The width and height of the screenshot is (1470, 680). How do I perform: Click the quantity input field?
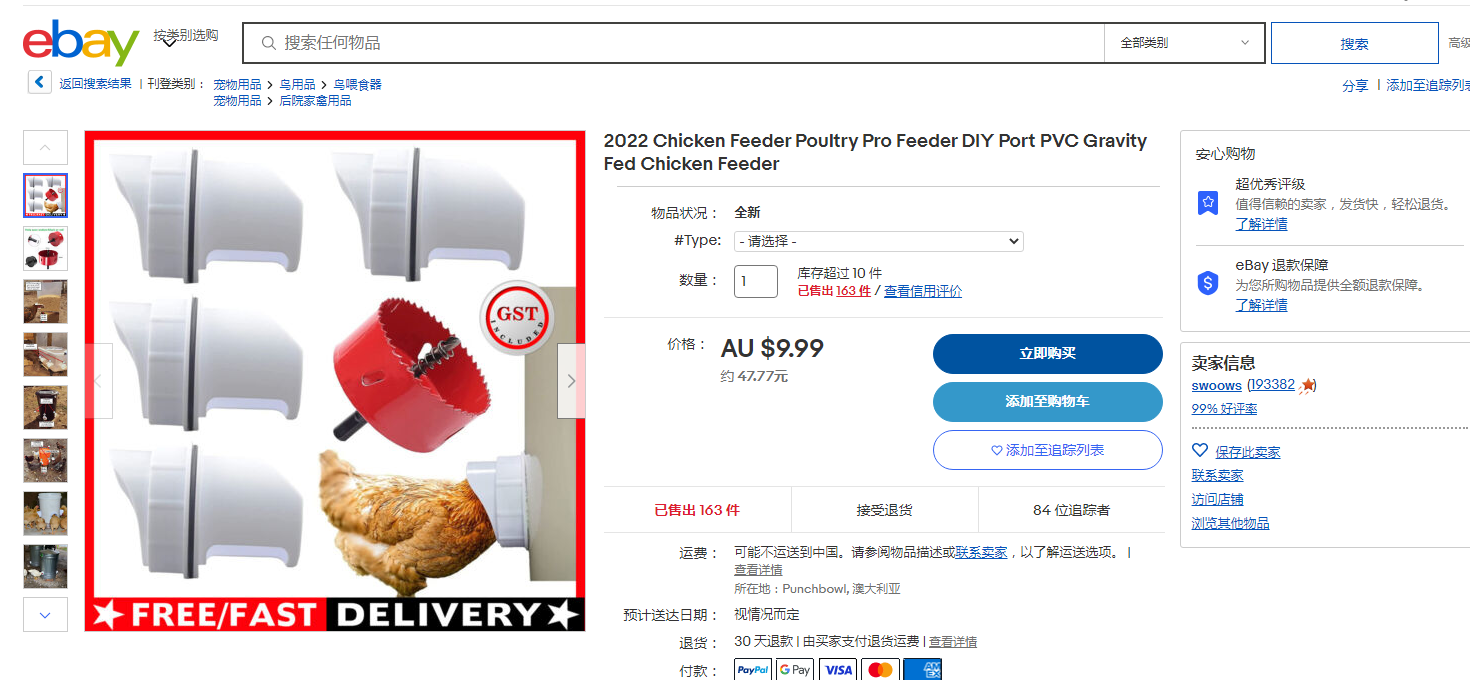click(x=756, y=281)
